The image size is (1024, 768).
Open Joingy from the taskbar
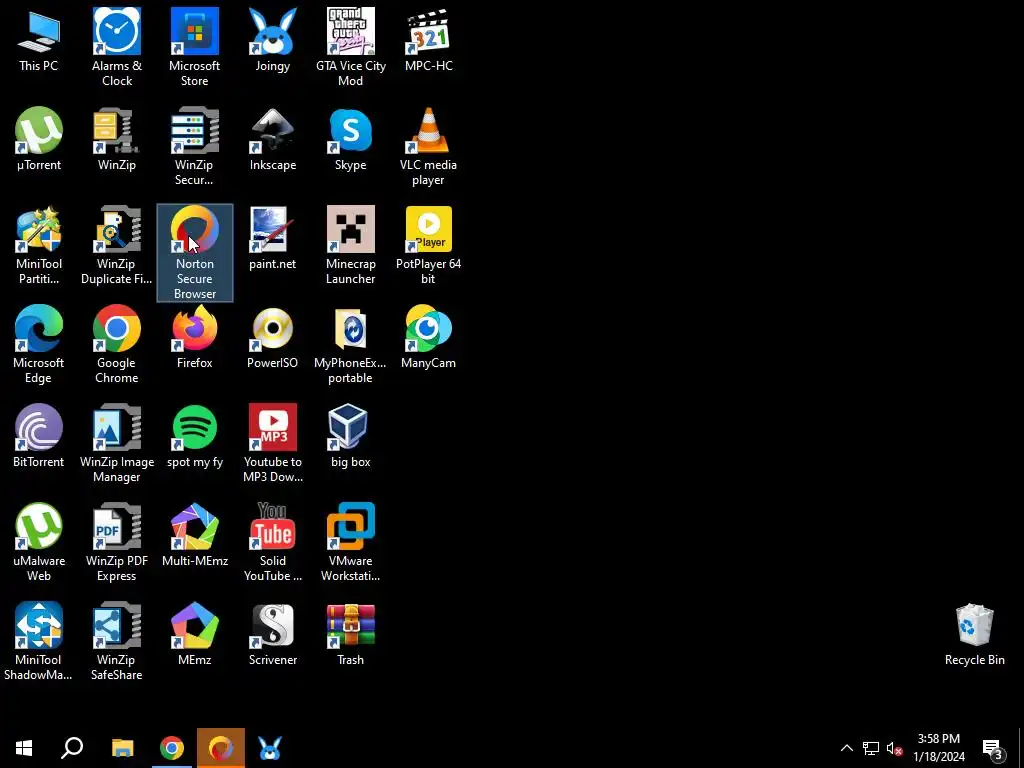(270, 748)
